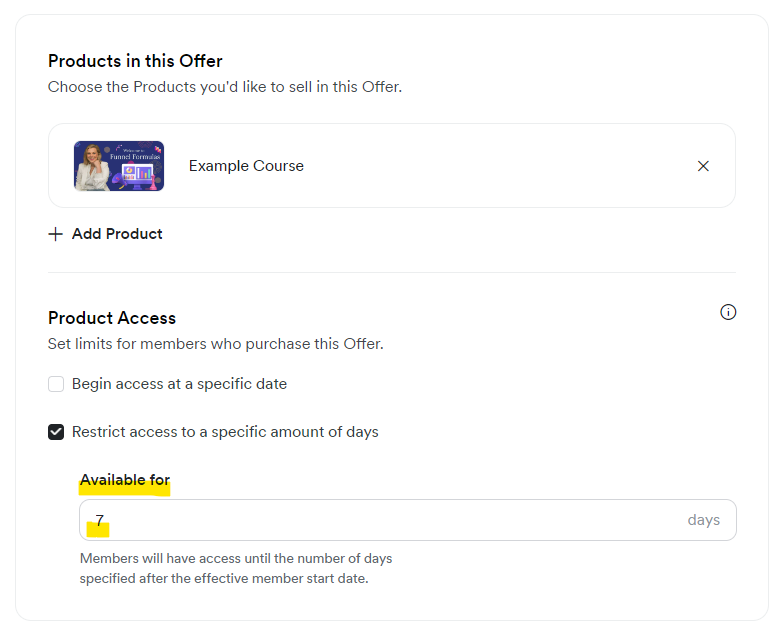Image resolution: width=783 pixels, height=636 pixels.
Task: Open the Product Access info icon
Action: coord(728,312)
